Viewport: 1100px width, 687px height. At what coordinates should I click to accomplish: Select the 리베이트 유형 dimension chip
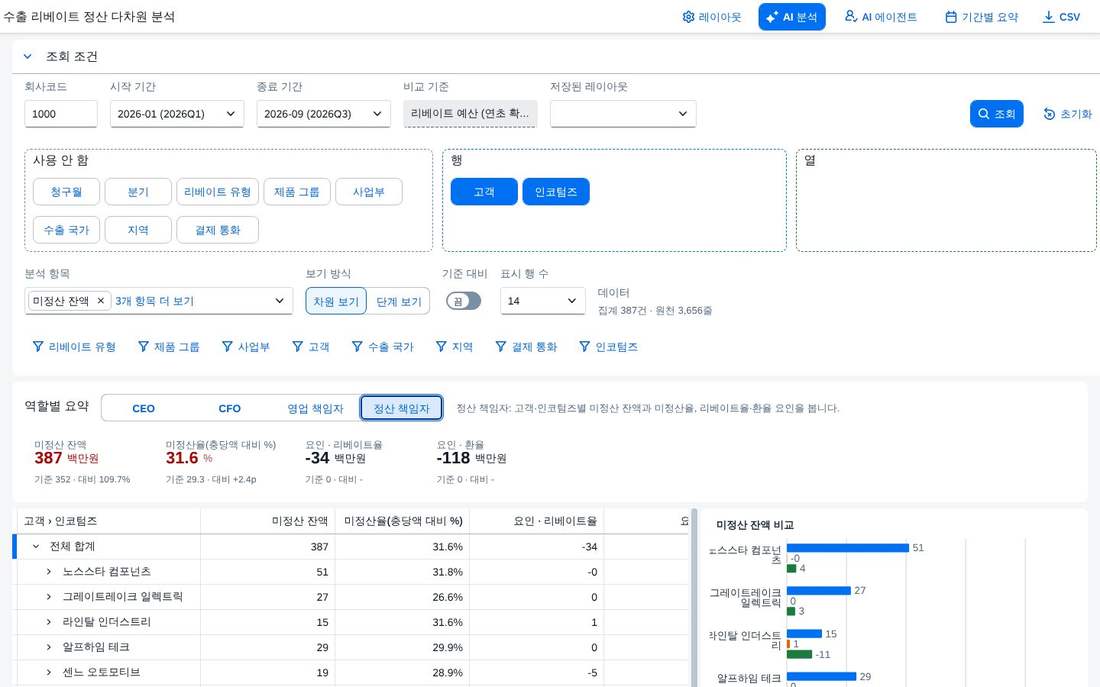click(217, 192)
